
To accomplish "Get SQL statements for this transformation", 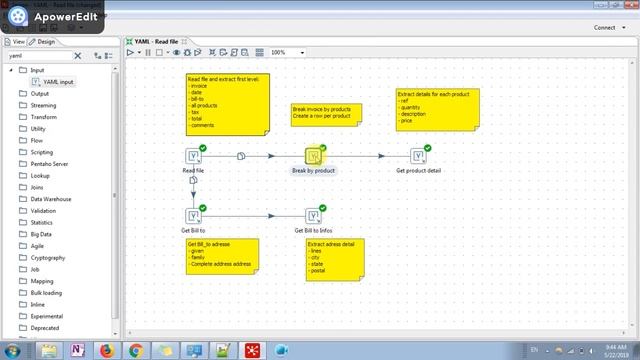I will 234,52.
